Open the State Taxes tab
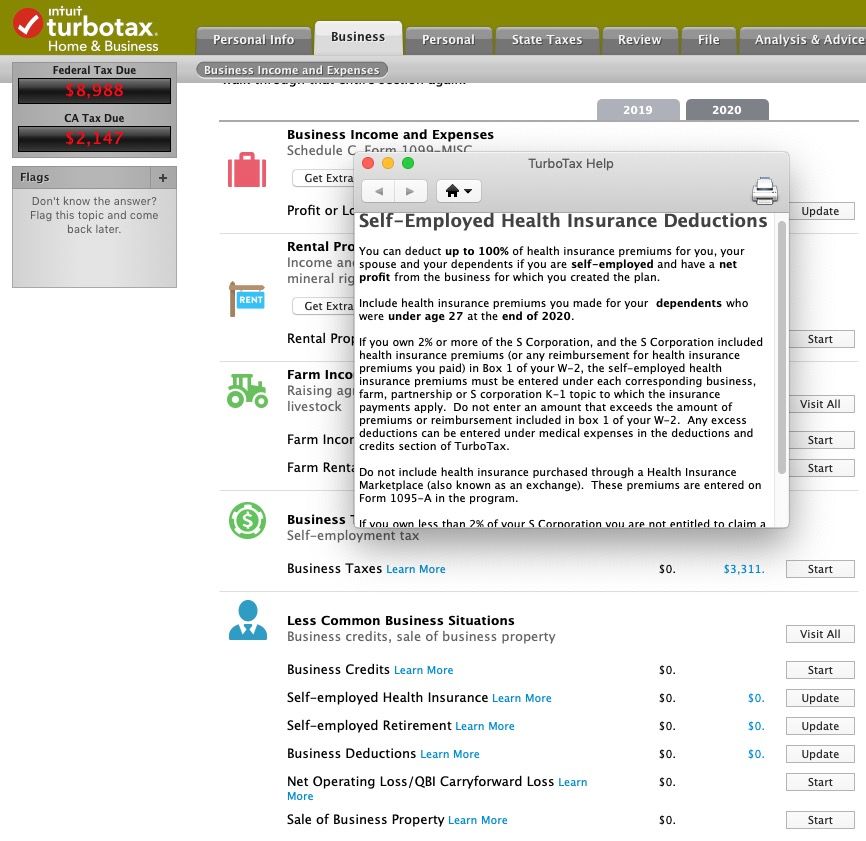Screen dimensions: 866x841 (x=547, y=40)
